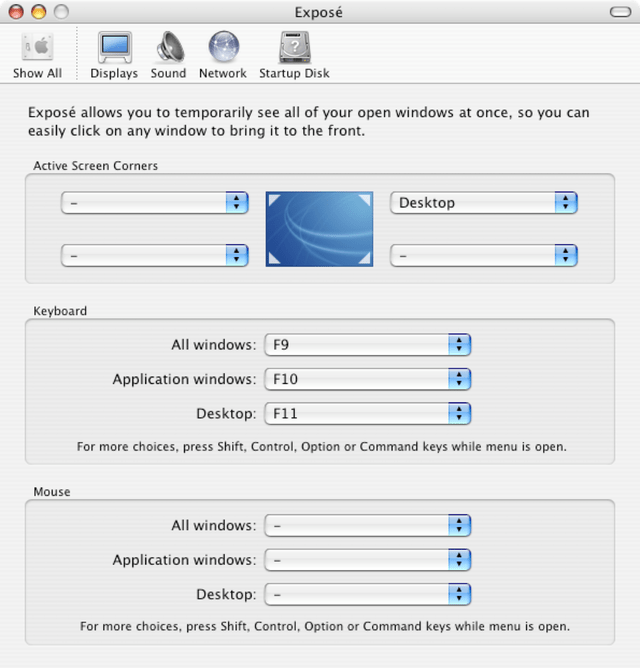Open the Startup Disk preference pane

(x=294, y=55)
